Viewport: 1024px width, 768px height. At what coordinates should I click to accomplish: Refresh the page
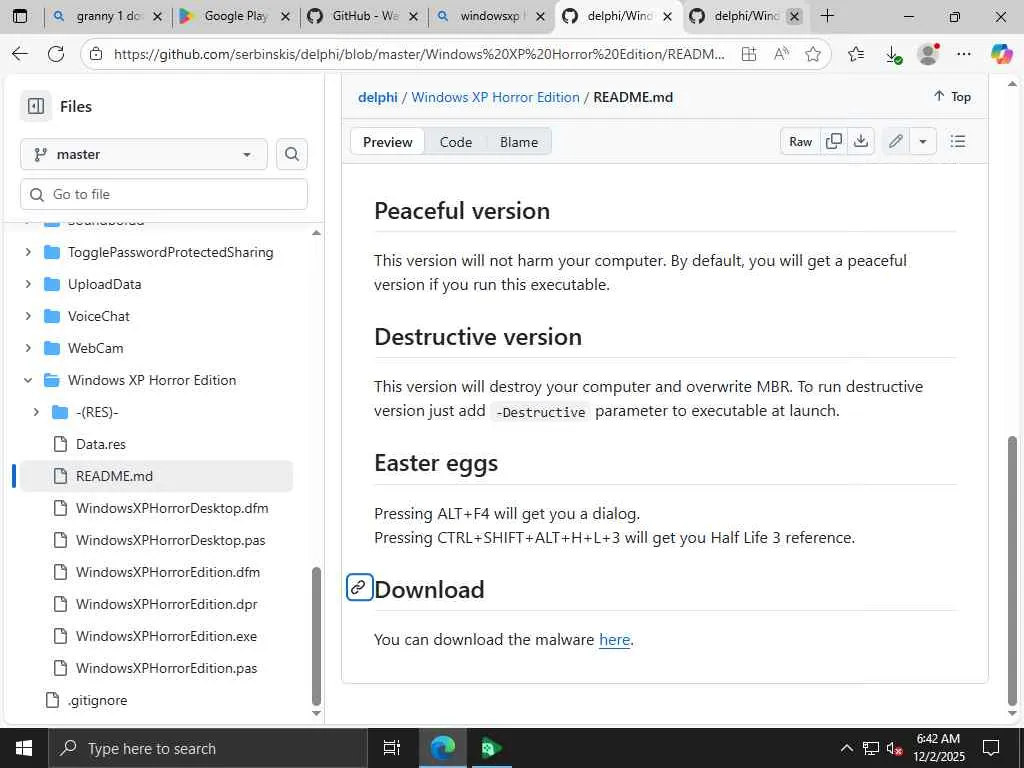[x=56, y=54]
